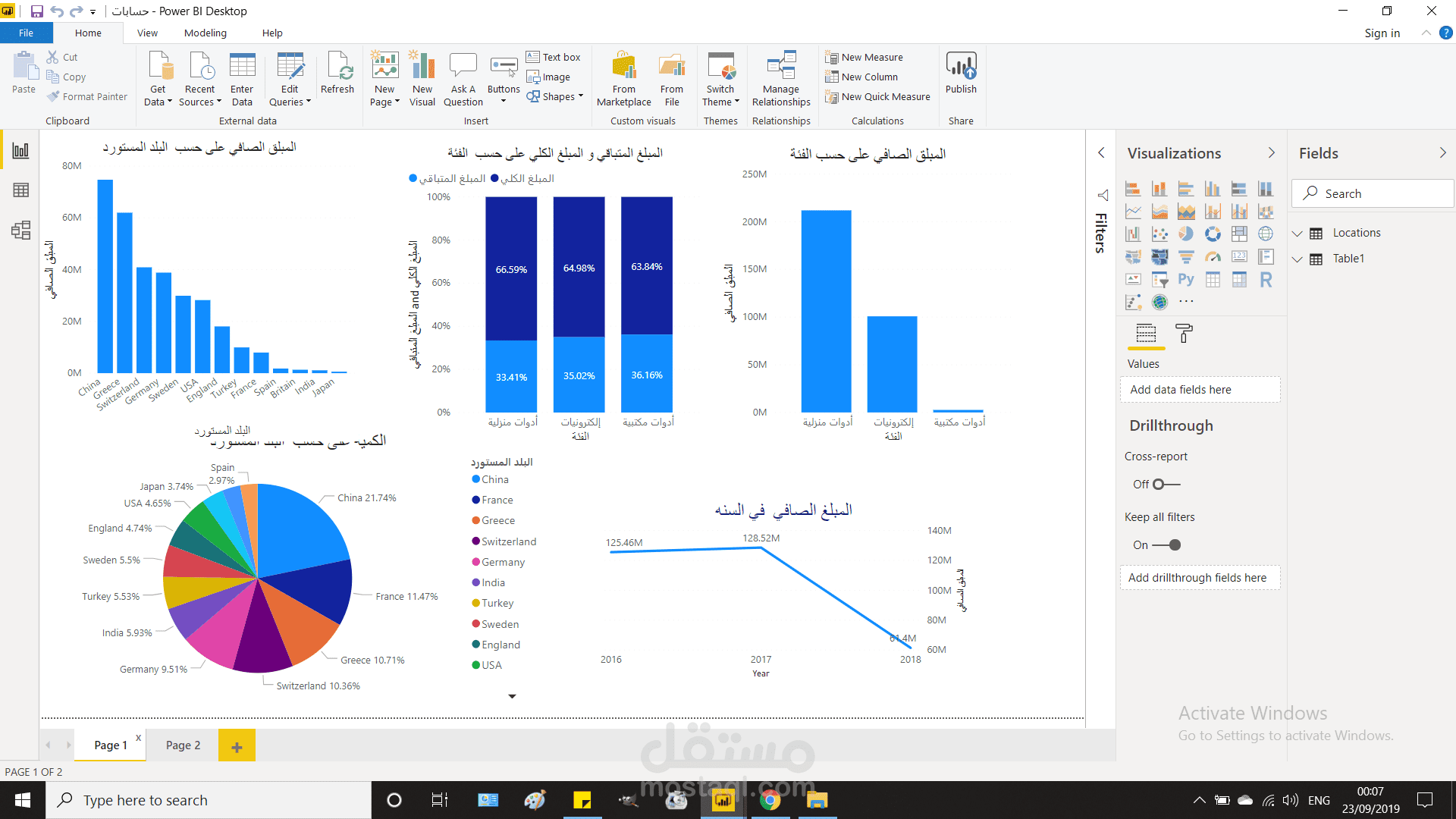The height and width of the screenshot is (819, 1456).
Task: Open the Modeling ribbon tab
Action: tap(205, 33)
